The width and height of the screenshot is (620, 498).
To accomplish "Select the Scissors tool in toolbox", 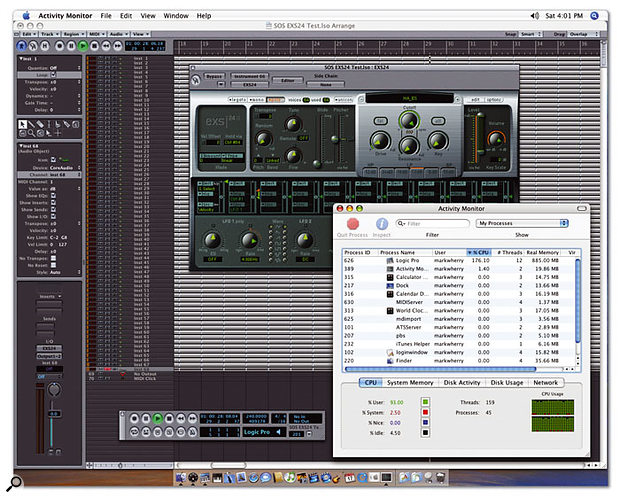I will (x=57, y=124).
